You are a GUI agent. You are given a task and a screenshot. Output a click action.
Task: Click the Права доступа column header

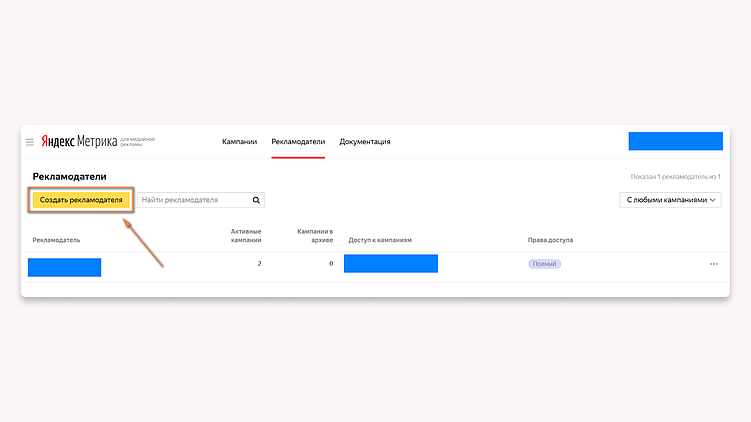pyautogui.click(x=550, y=240)
